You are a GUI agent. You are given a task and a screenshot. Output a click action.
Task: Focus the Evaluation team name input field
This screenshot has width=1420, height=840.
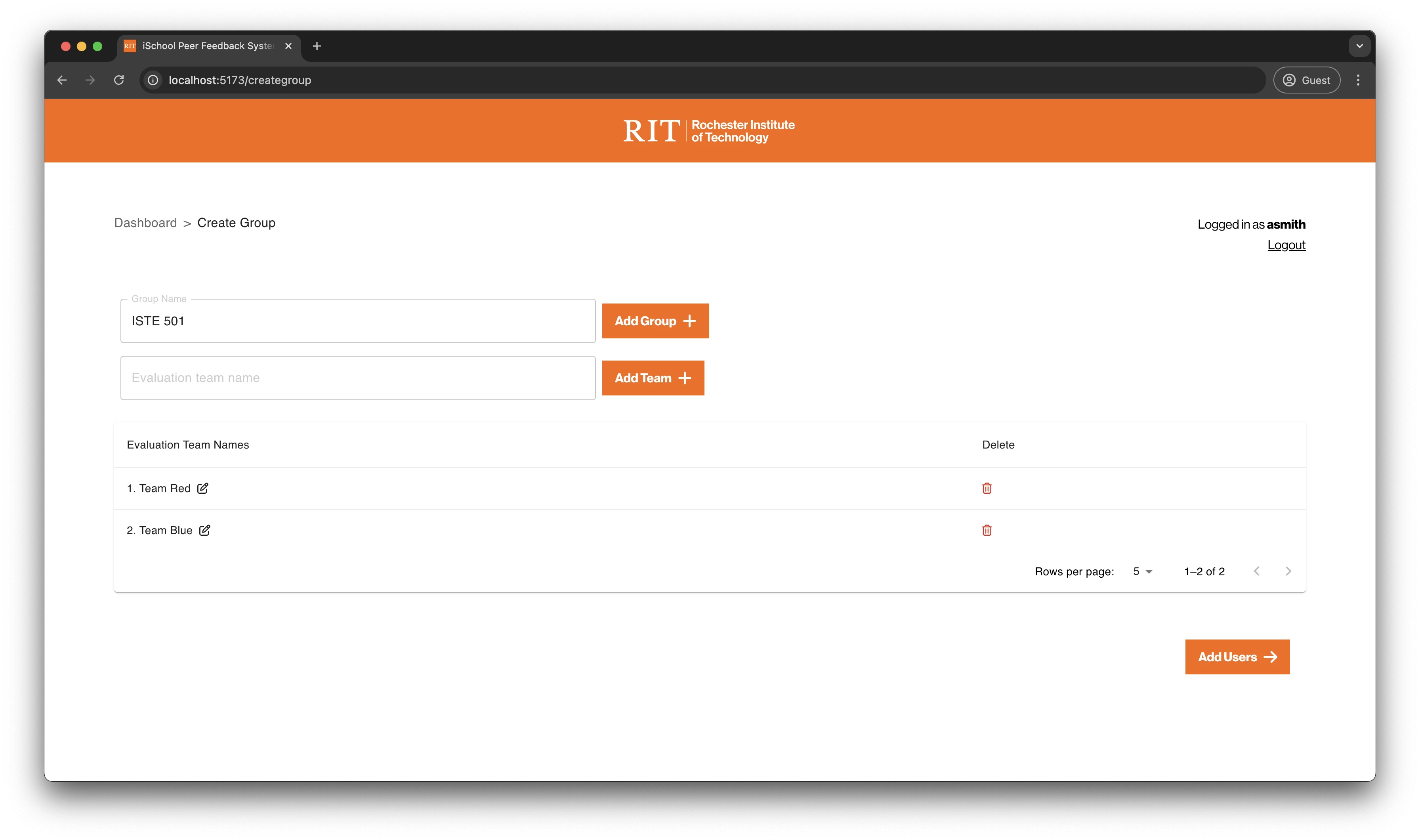click(x=358, y=378)
